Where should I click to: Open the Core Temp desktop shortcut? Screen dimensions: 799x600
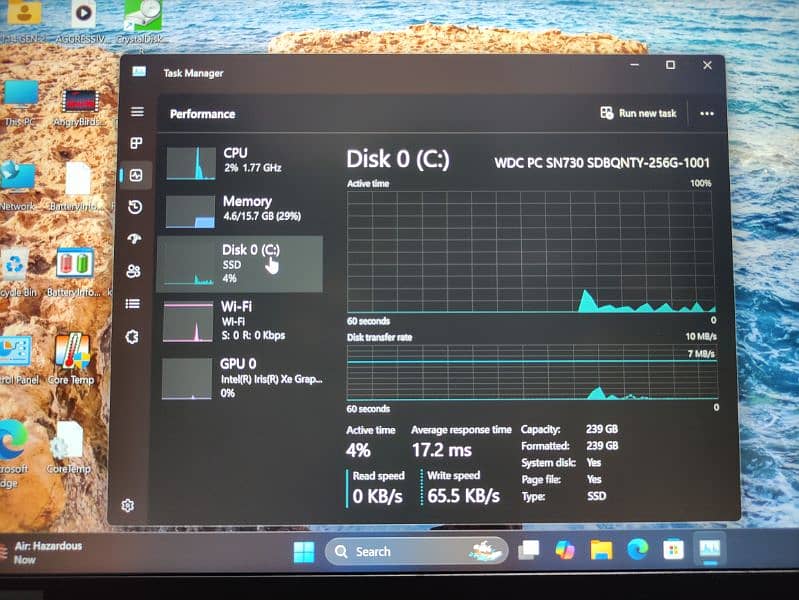coord(72,359)
